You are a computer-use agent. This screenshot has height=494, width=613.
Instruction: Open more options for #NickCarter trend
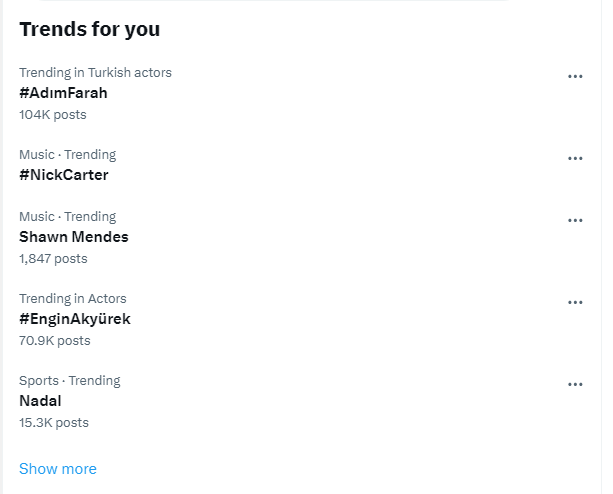[575, 158]
